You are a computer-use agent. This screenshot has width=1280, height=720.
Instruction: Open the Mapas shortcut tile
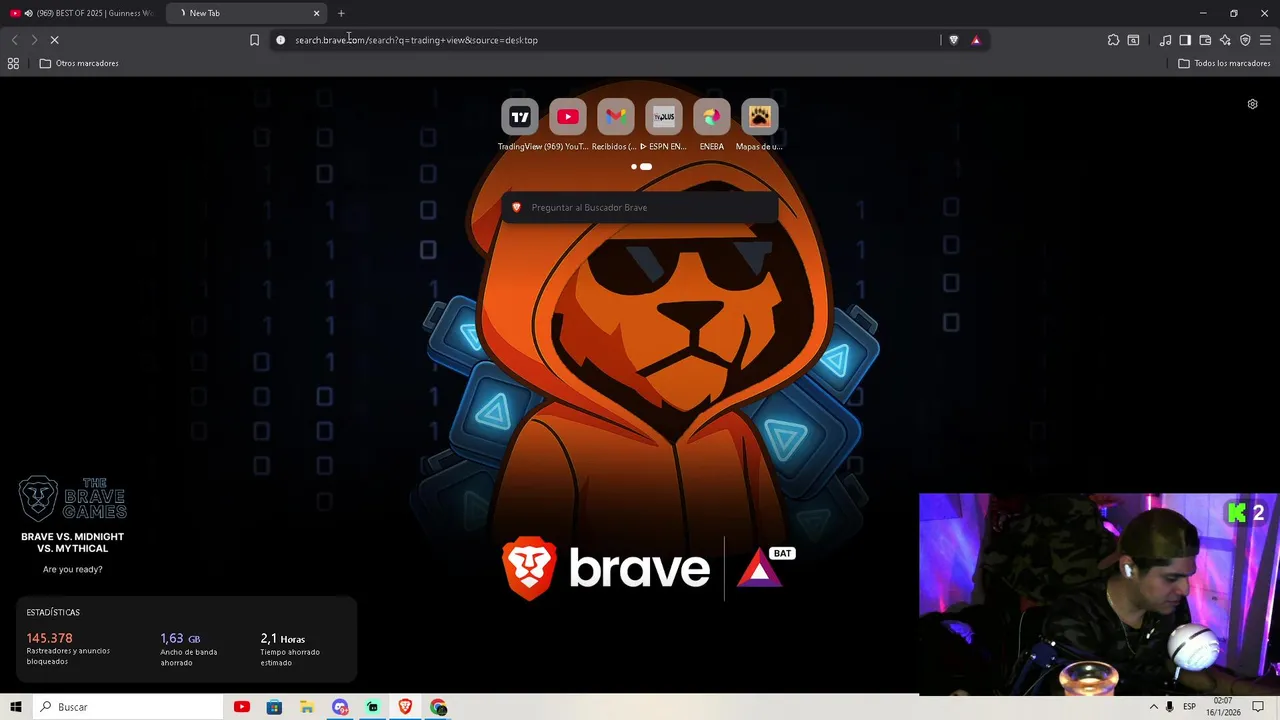click(760, 117)
